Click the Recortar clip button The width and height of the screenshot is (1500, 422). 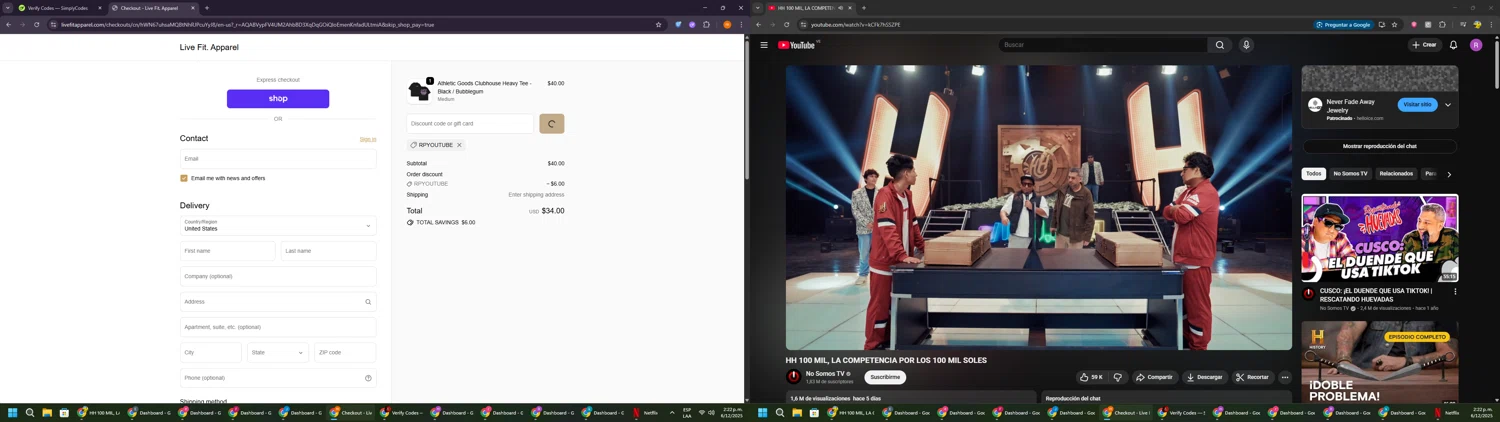click(x=1252, y=377)
